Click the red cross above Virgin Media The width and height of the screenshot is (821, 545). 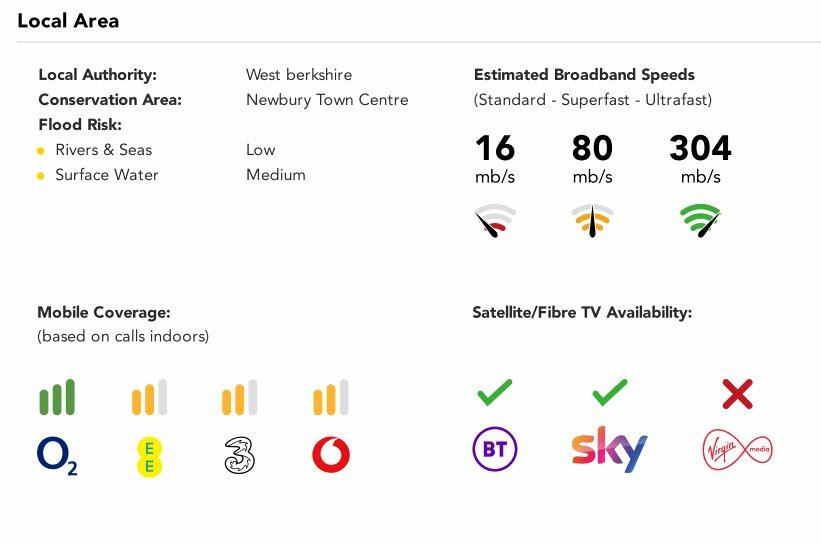point(737,393)
